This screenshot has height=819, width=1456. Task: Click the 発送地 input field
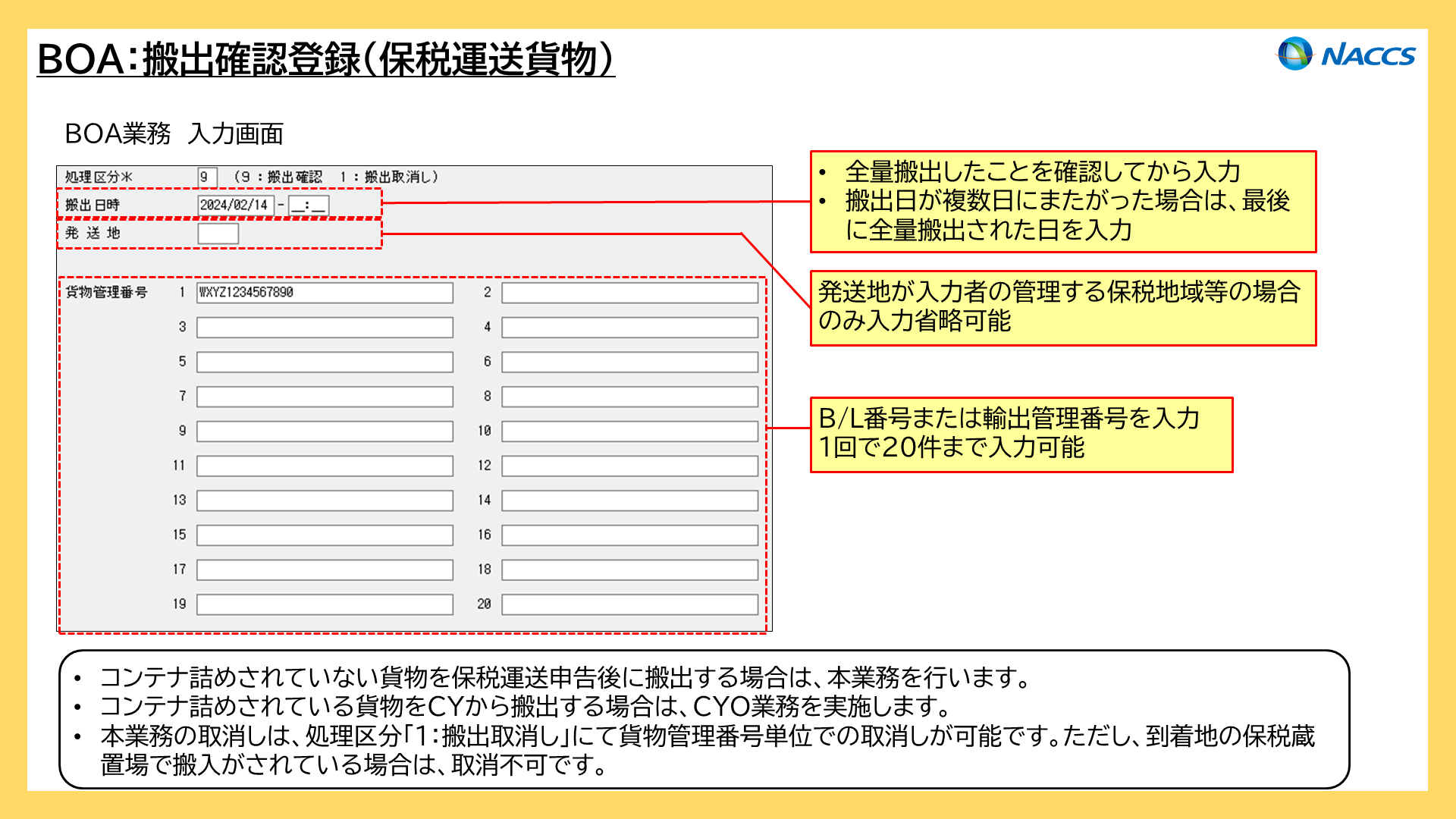(x=218, y=234)
